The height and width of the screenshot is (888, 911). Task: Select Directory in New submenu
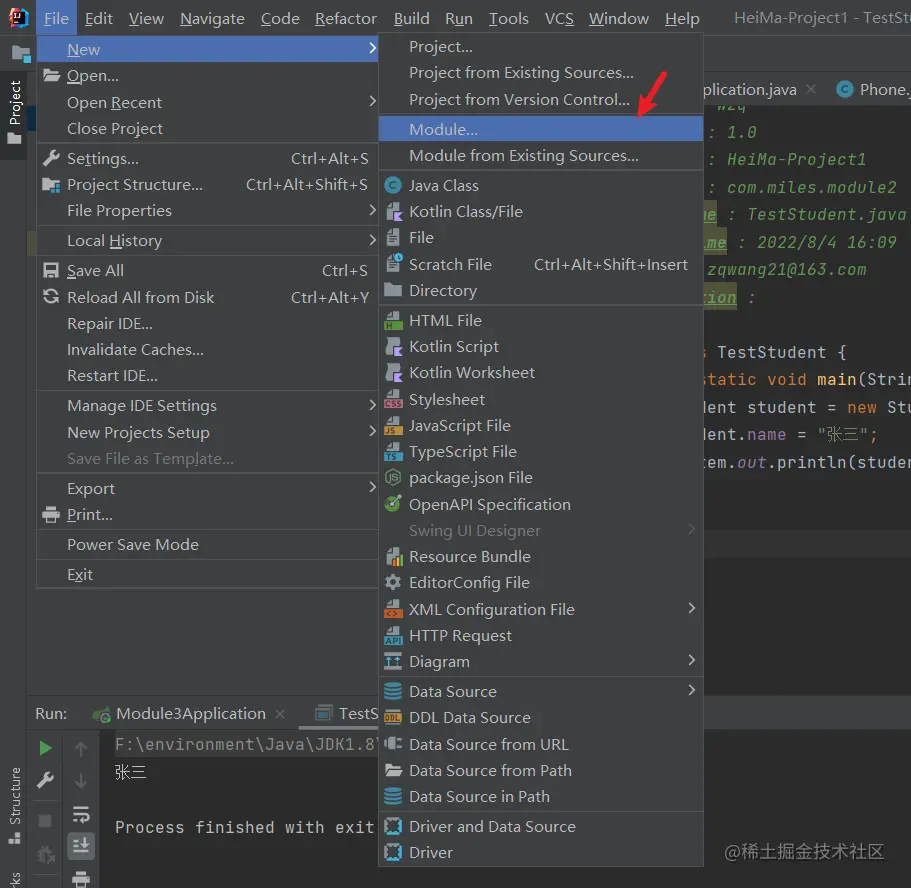[x=541, y=291]
